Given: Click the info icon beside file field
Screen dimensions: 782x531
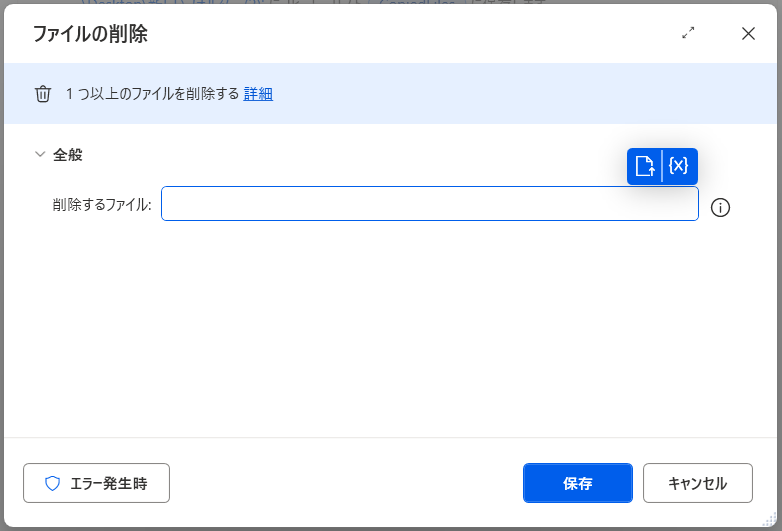Looking at the screenshot, I should 720,208.
